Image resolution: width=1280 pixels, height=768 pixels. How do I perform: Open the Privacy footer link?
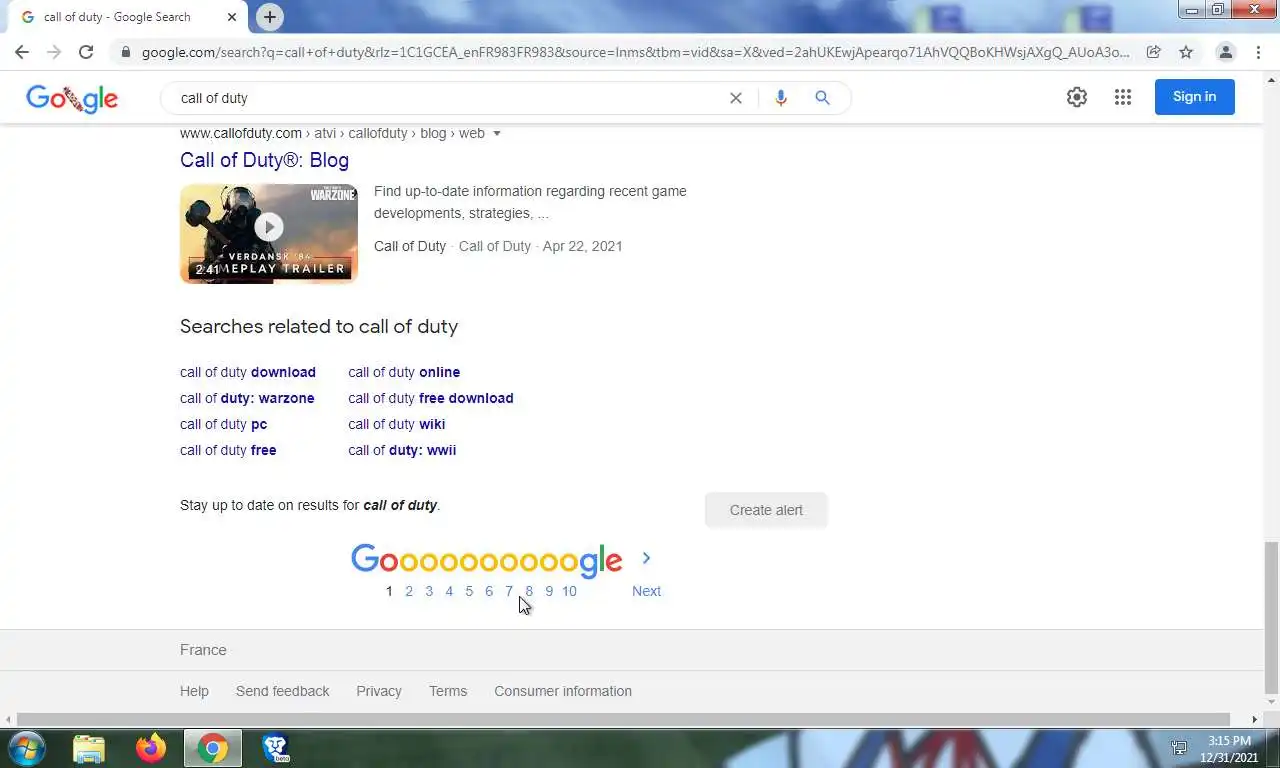(379, 691)
